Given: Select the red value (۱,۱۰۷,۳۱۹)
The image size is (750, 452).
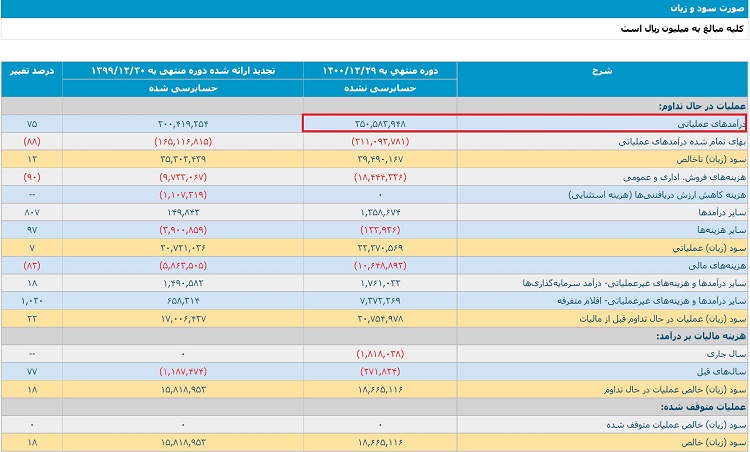Looking at the screenshot, I should 183,195.
